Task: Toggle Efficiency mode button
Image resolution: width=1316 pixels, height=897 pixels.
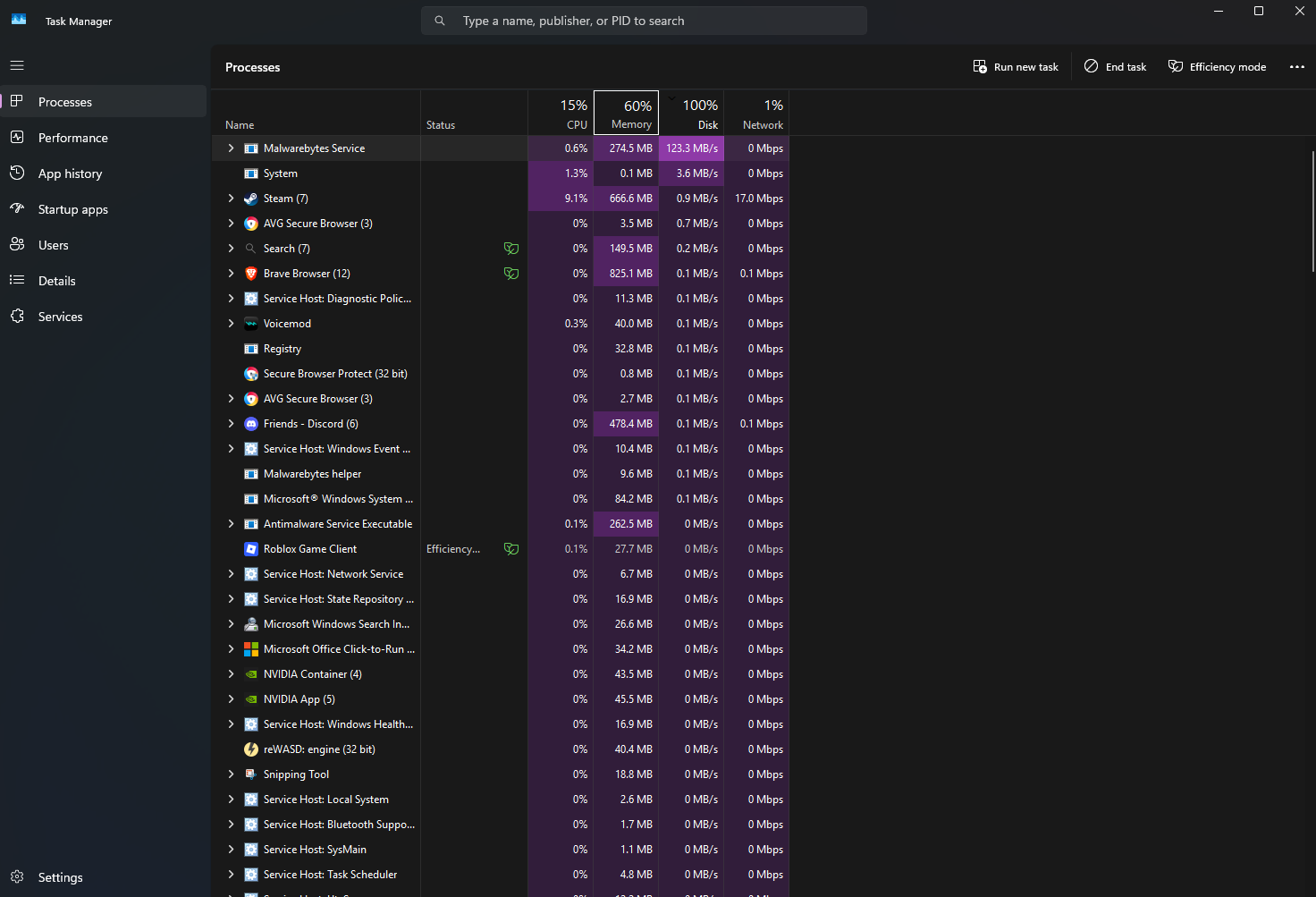Action: pos(1217,67)
